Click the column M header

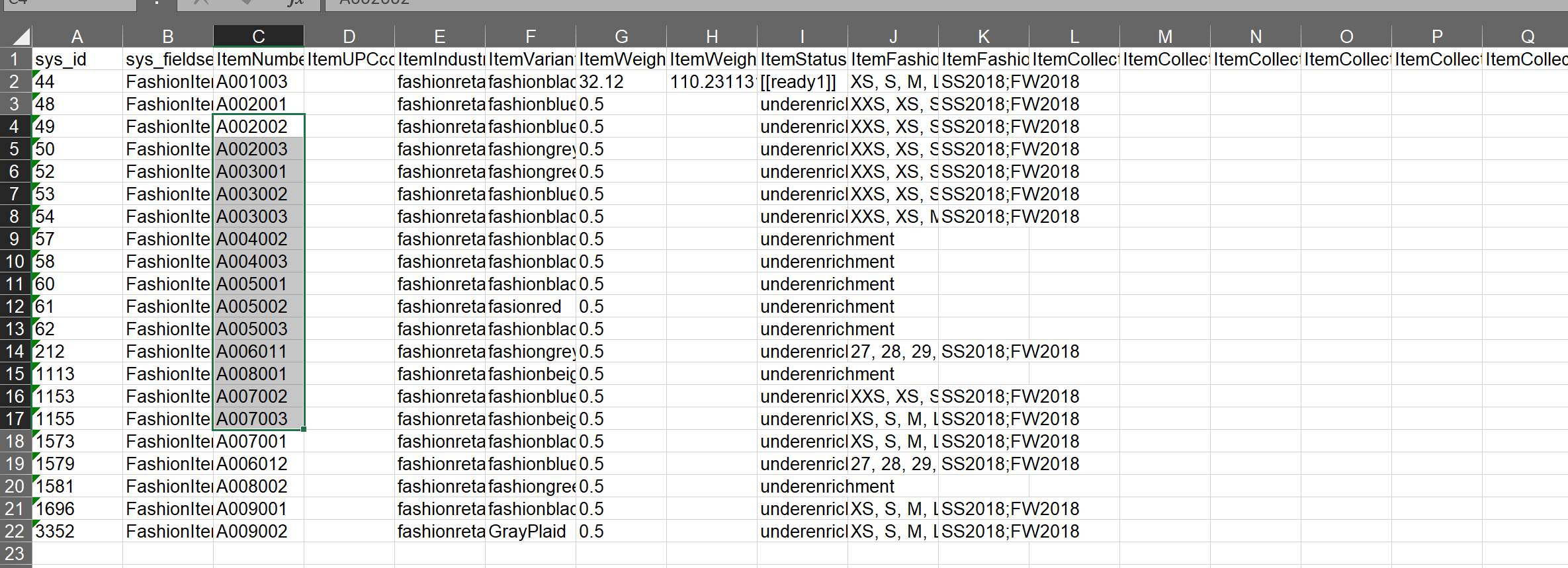1164,36
